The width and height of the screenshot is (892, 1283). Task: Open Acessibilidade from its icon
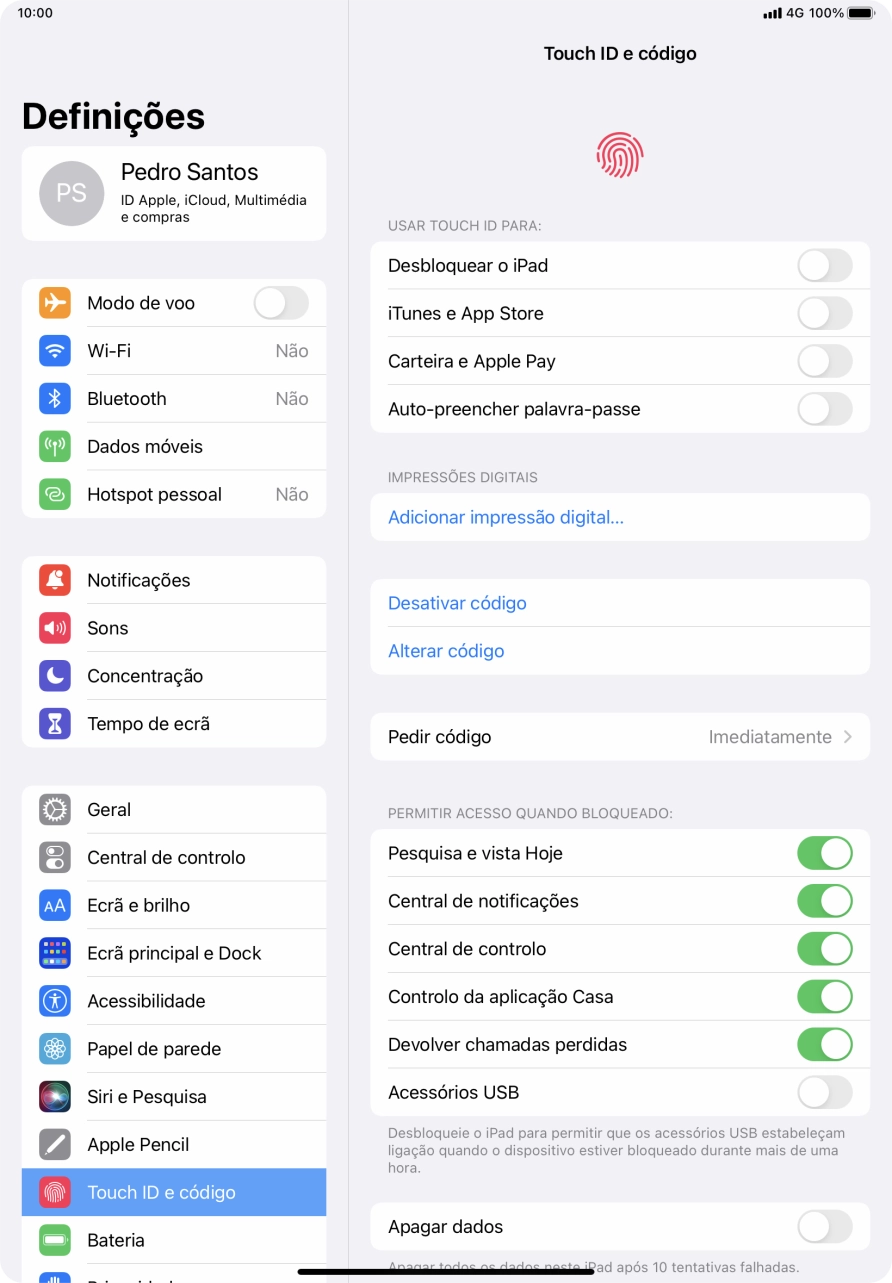(x=55, y=1001)
